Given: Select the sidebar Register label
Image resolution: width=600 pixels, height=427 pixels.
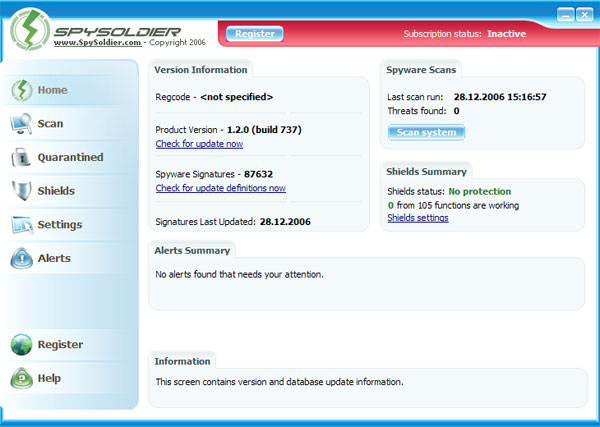Looking at the screenshot, I should [x=60, y=344].
